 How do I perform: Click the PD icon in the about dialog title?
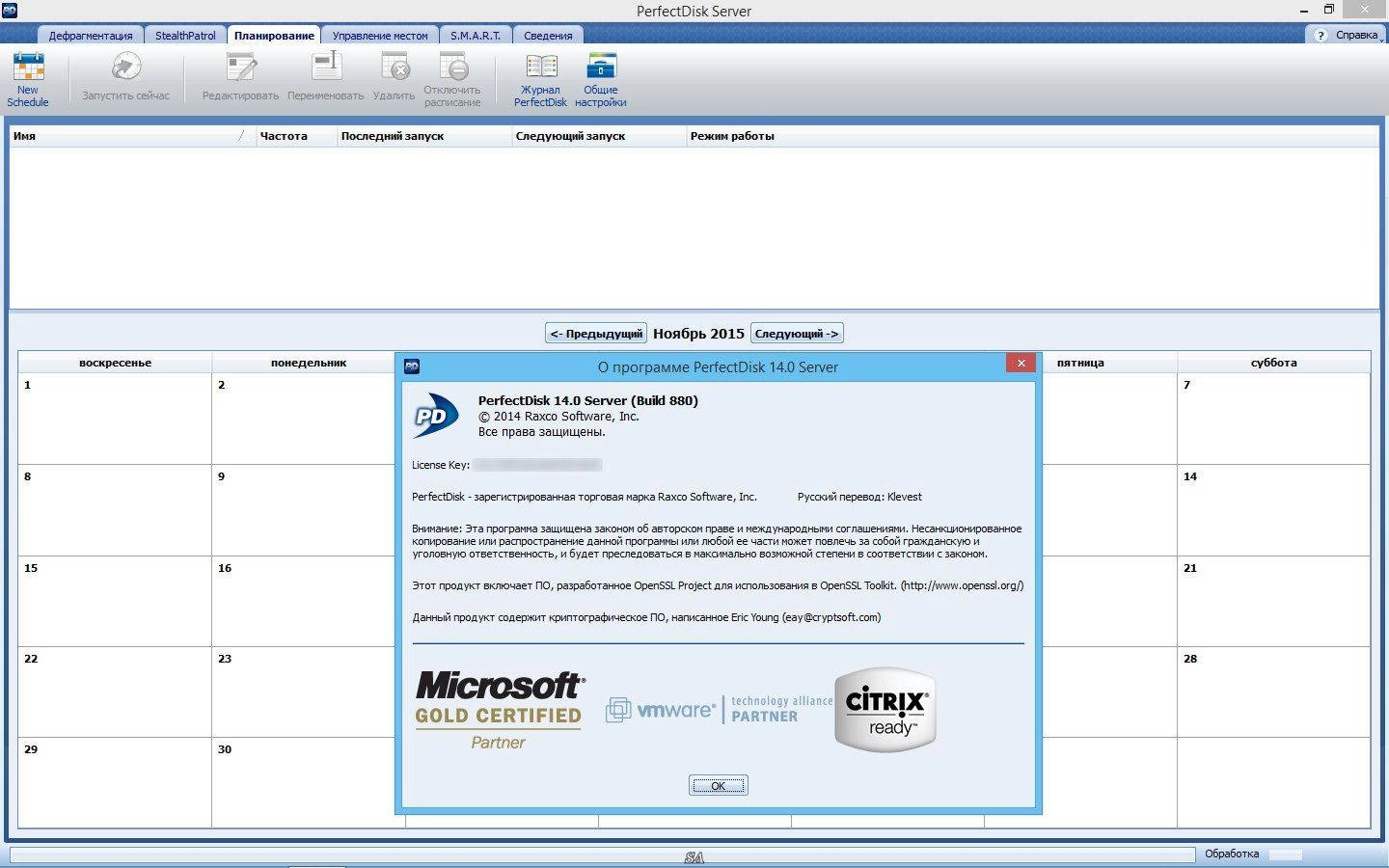point(412,366)
